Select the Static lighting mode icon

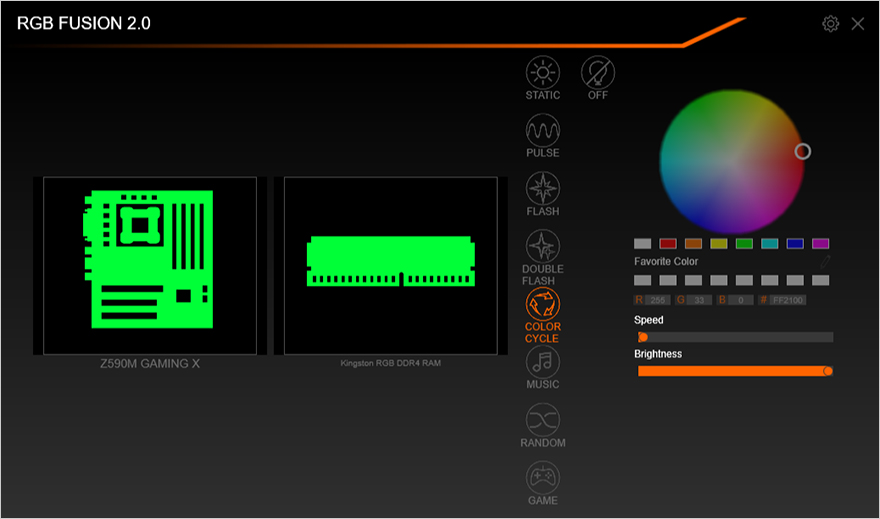543,73
